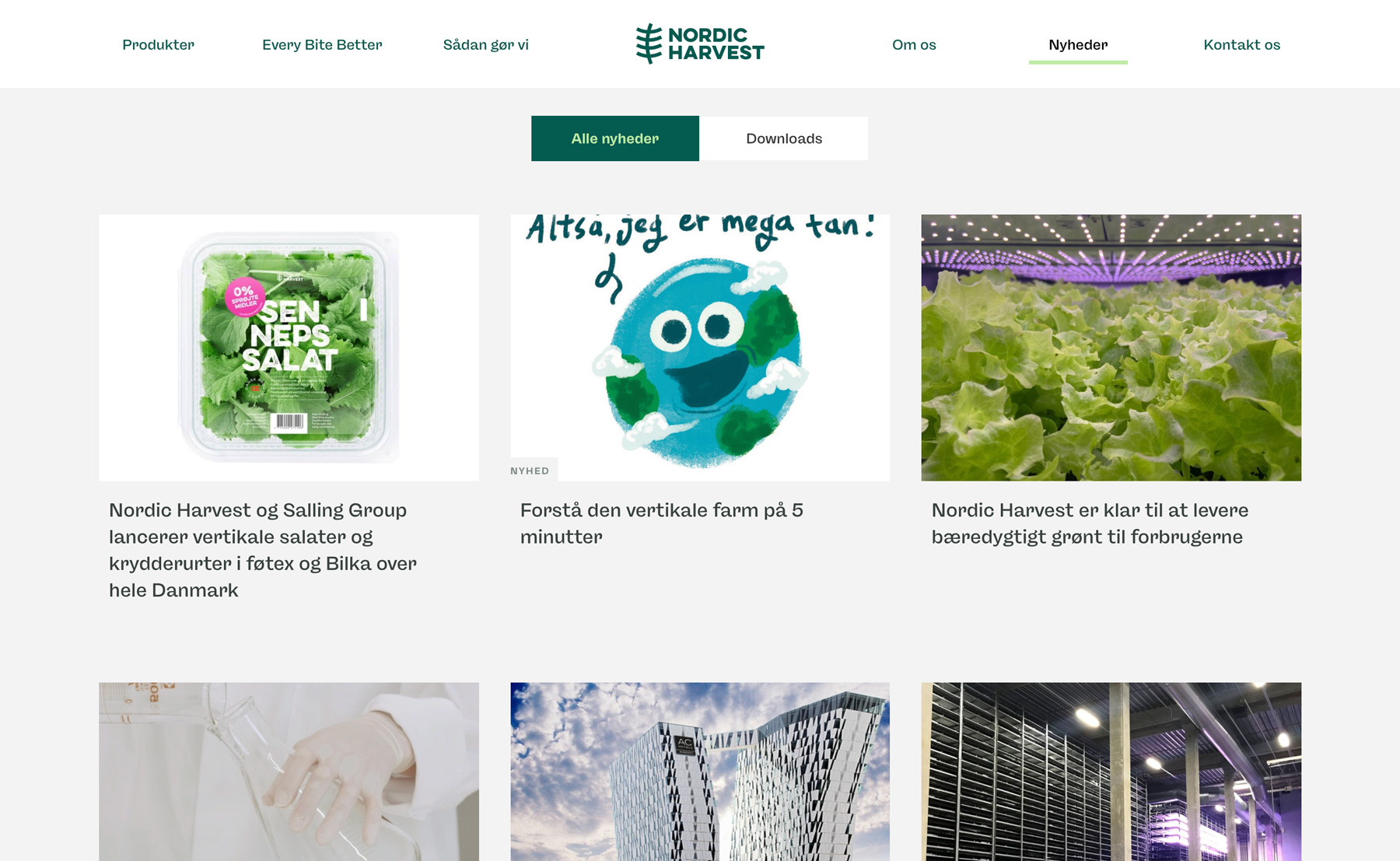Open the Kontakt os page

click(1241, 44)
